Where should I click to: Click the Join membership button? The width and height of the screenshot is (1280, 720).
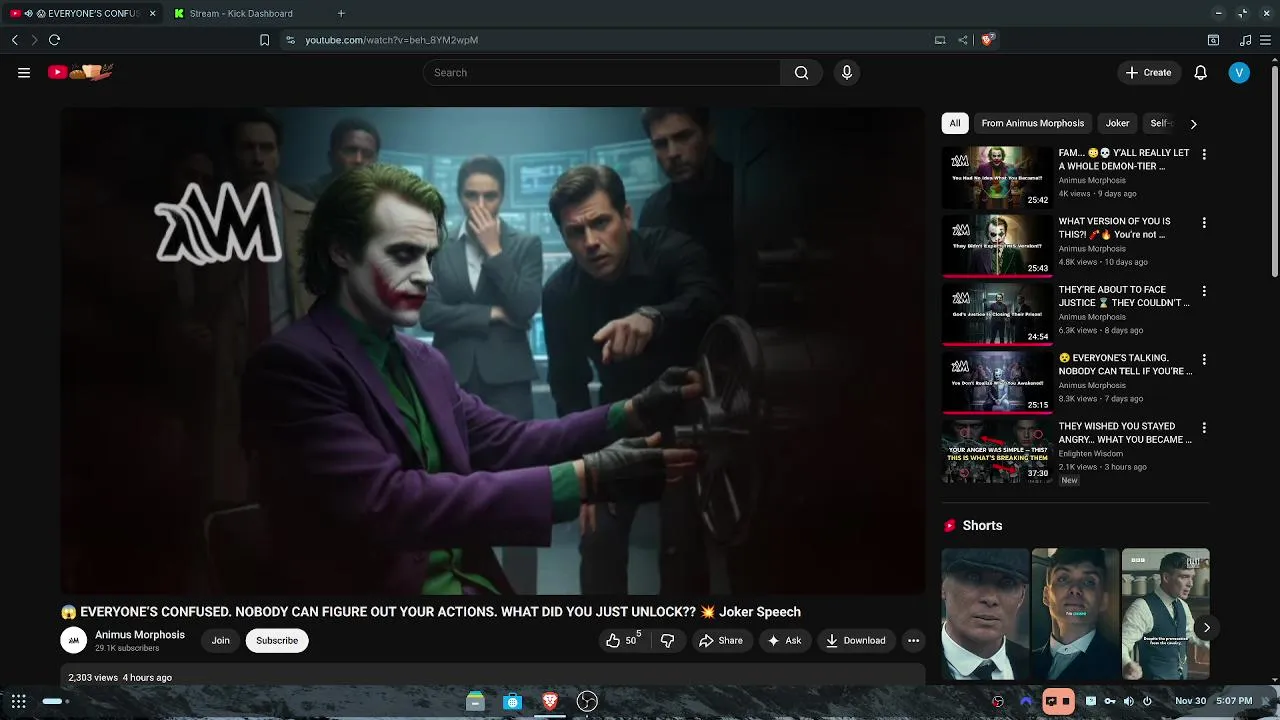click(221, 640)
